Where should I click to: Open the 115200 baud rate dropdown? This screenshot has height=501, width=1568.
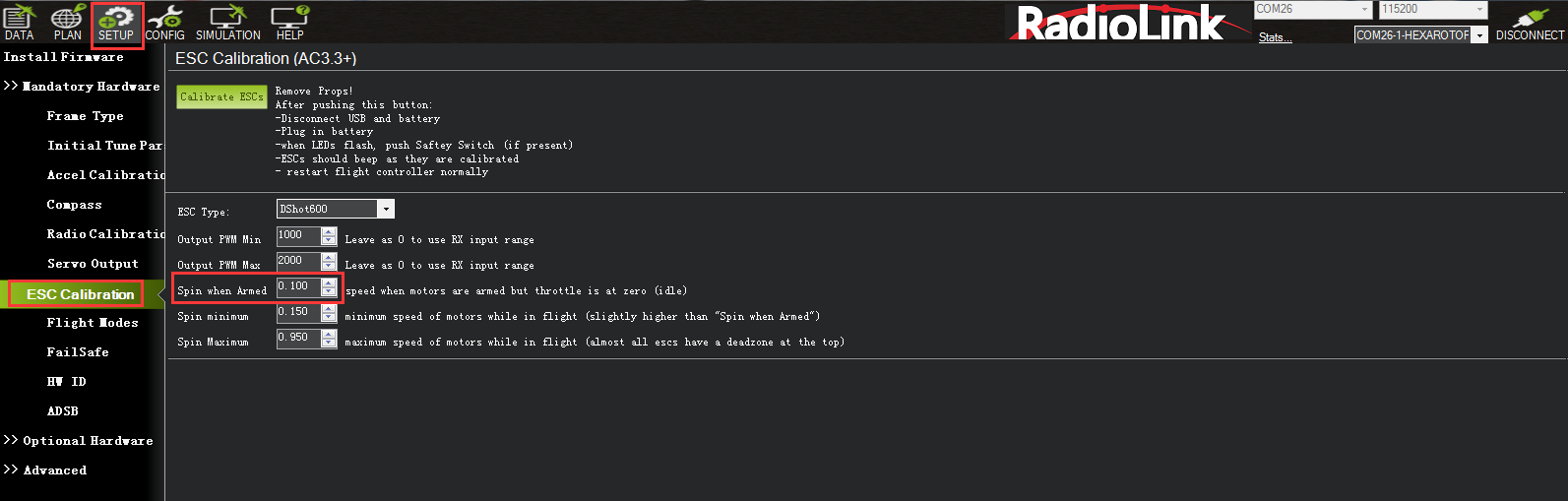point(1479,10)
